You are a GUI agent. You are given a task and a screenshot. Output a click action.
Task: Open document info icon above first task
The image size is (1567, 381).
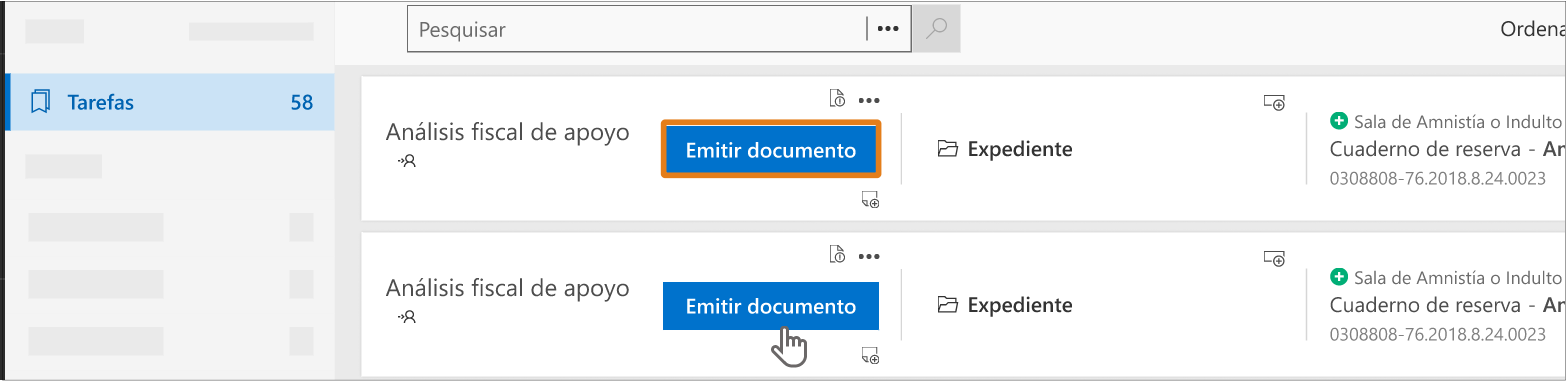(838, 99)
